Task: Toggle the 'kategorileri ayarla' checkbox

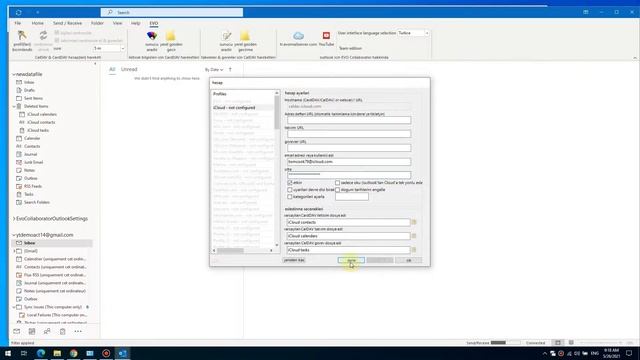Action: pos(290,197)
